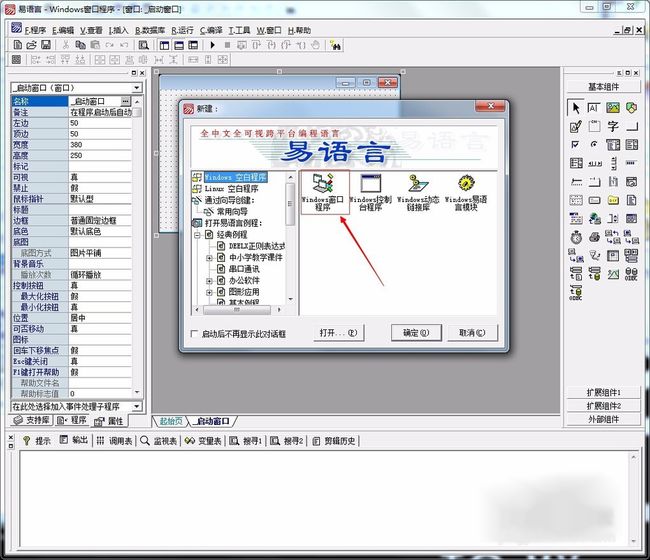Open the E.编辑 menu
The width and height of the screenshot is (650, 560).
click(x=63, y=30)
